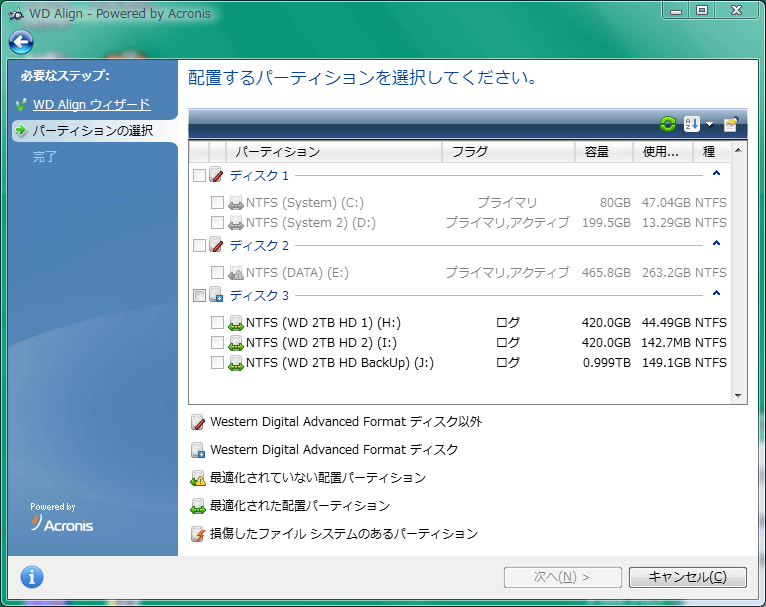Click legend icon for 最適化されていない配置パーティション

(x=198, y=478)
